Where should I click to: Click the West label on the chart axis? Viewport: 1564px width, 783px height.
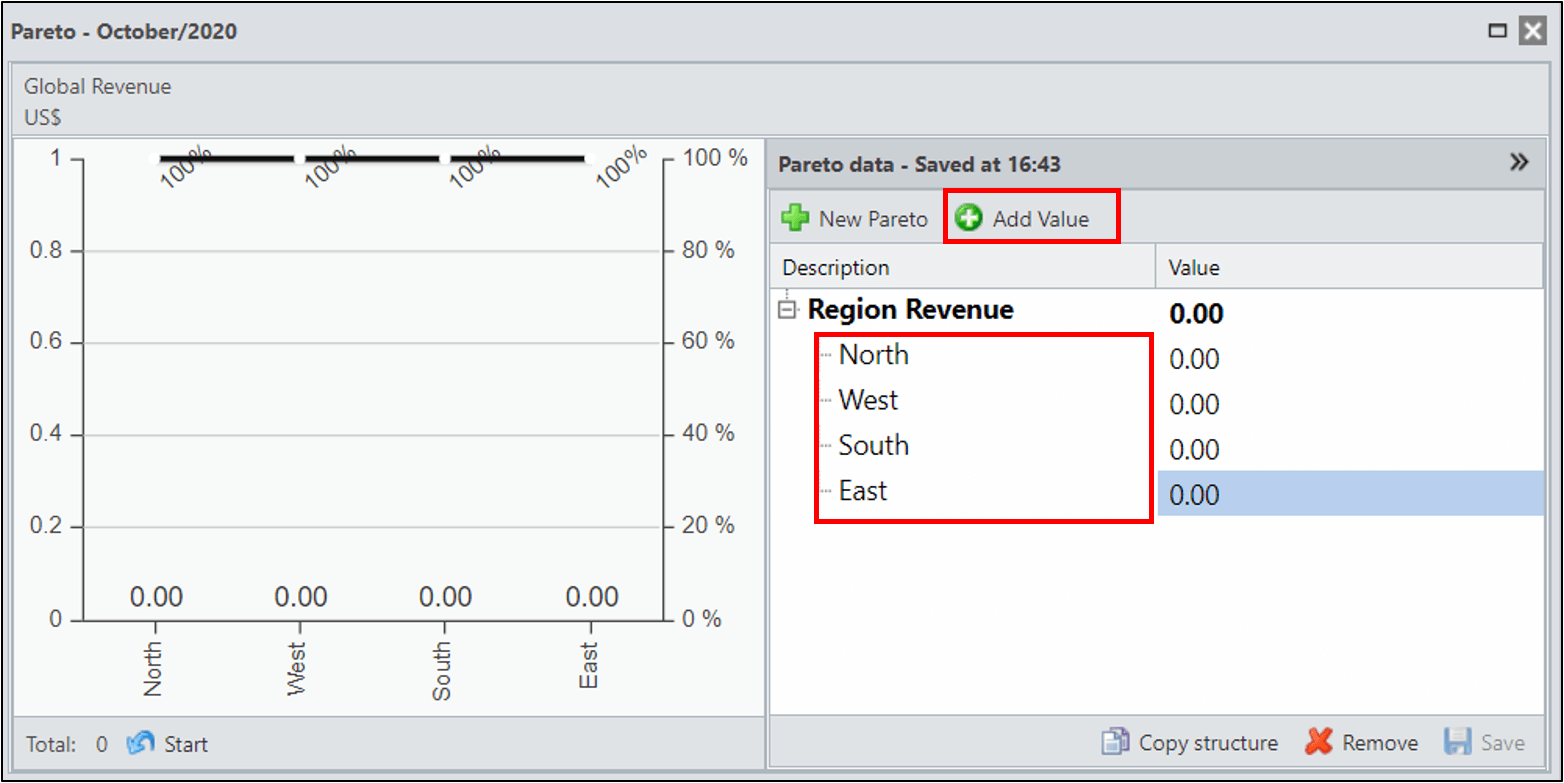click(x=297, y=669)
